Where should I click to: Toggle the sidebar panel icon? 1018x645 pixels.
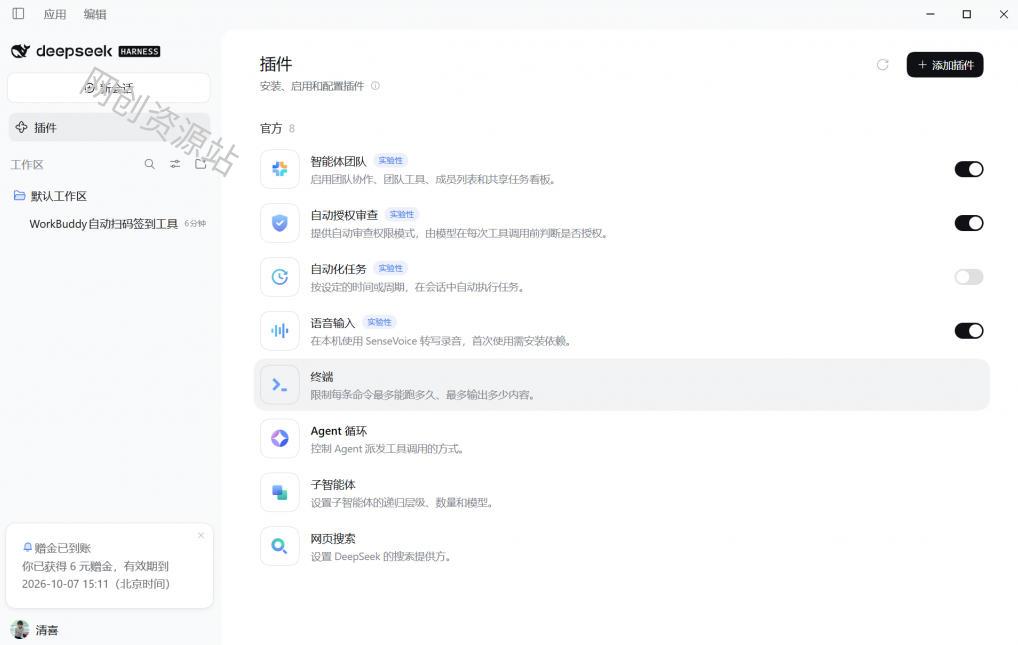coord(18,14)
